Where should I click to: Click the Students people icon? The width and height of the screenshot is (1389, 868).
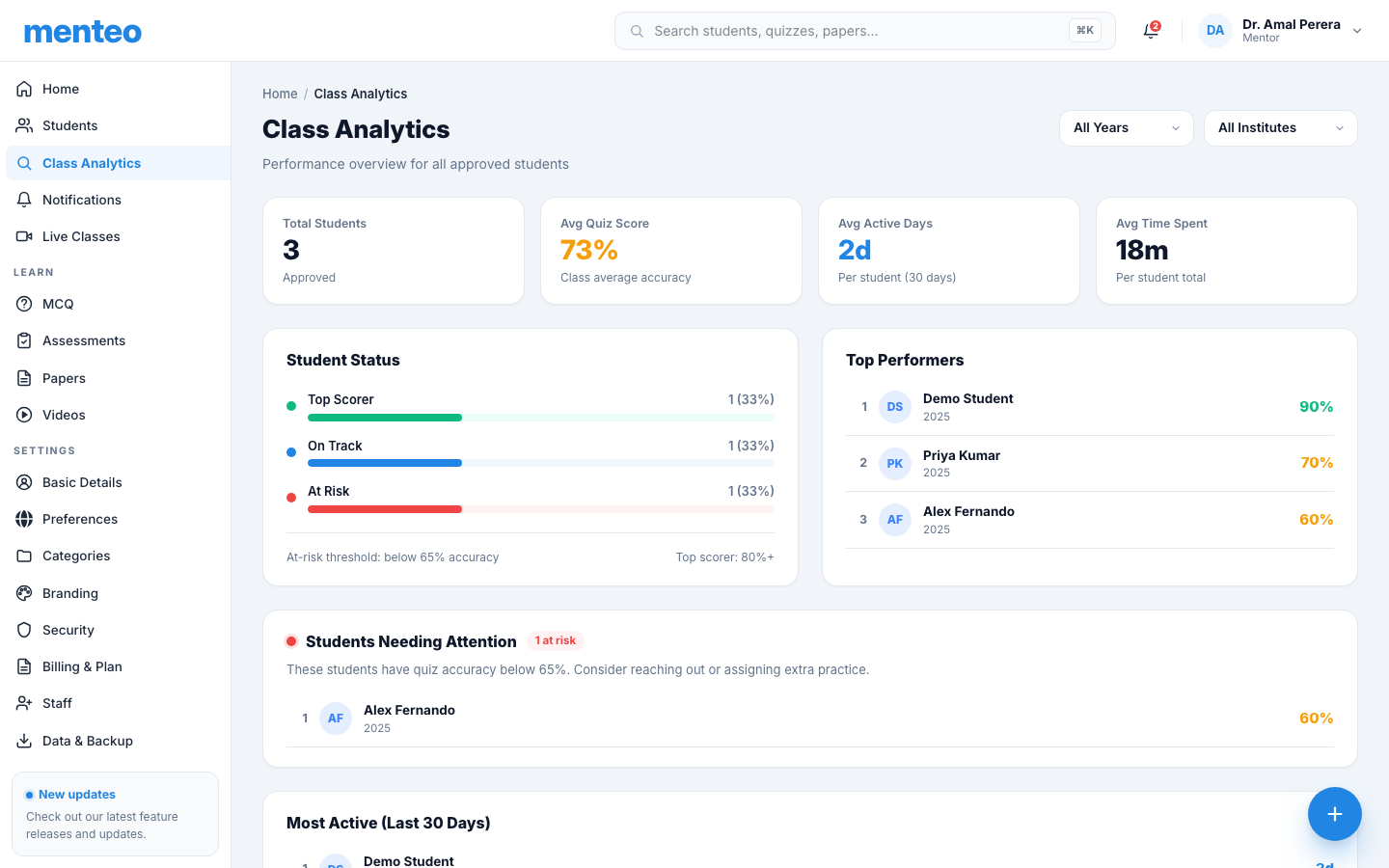24,125
